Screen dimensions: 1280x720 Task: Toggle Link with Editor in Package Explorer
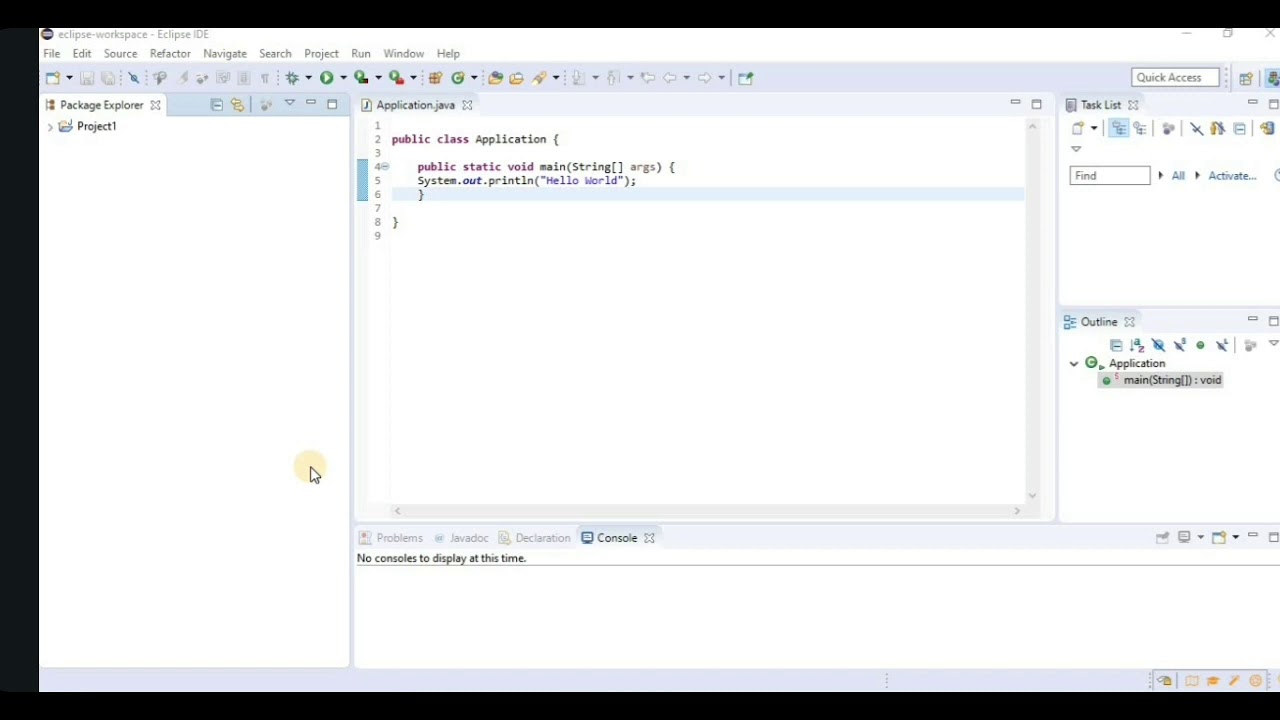coord(237,105)
